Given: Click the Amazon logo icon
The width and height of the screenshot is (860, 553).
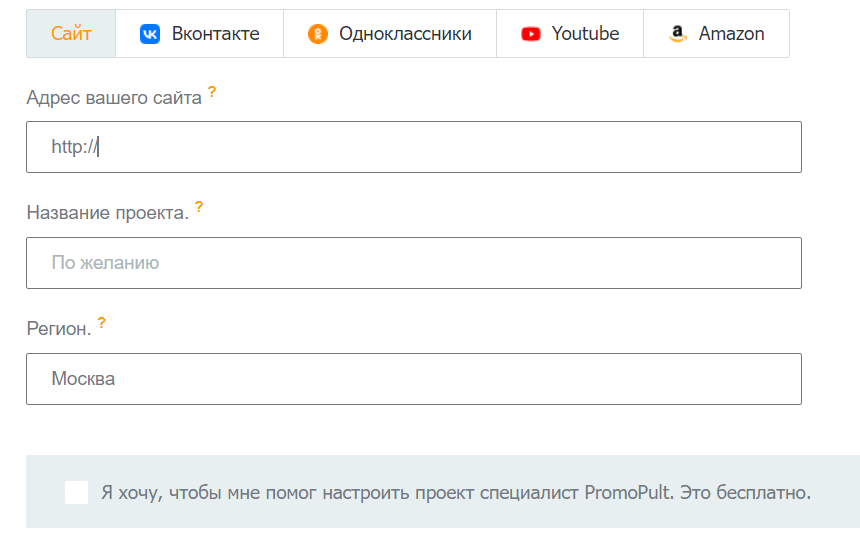Looking at the screenshot, I should coord(678,34).
